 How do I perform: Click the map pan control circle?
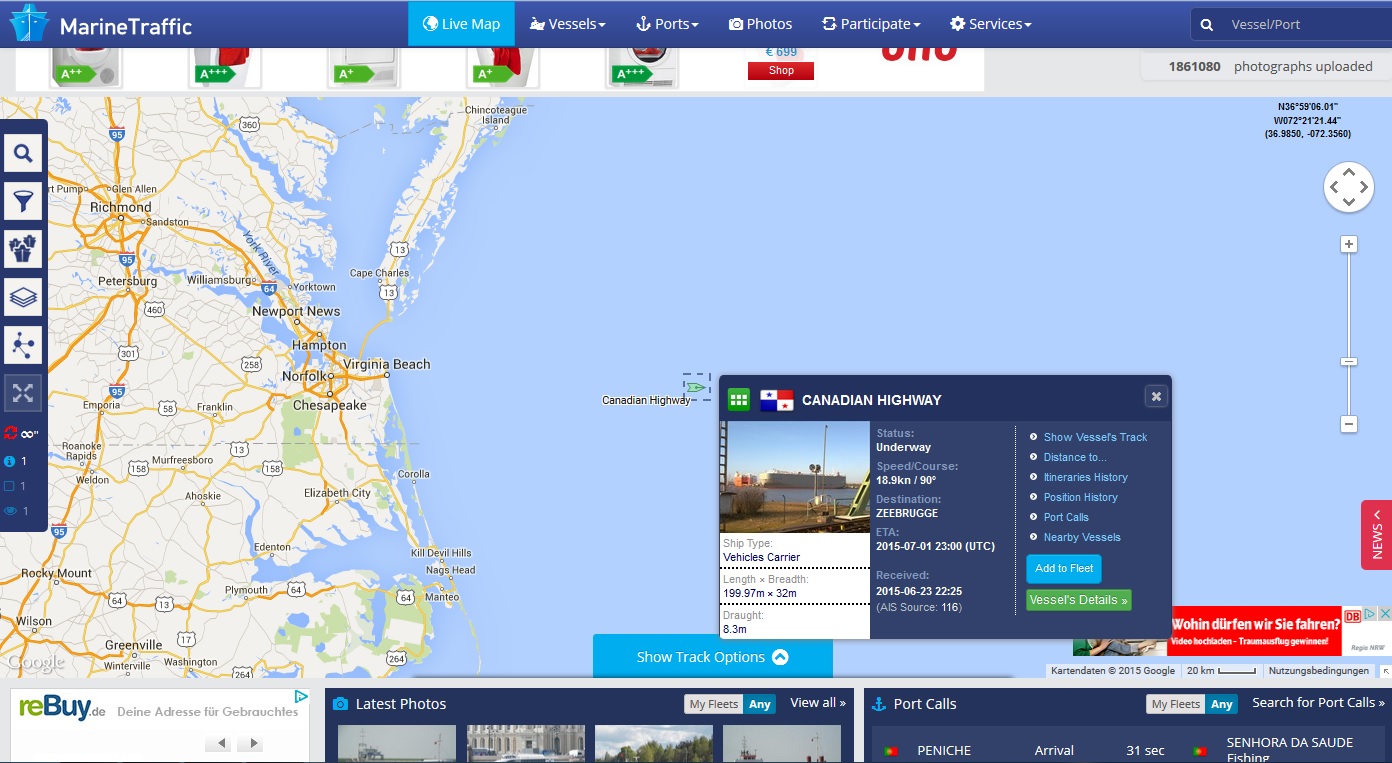pyautogui.click(x=1348, y=187)
